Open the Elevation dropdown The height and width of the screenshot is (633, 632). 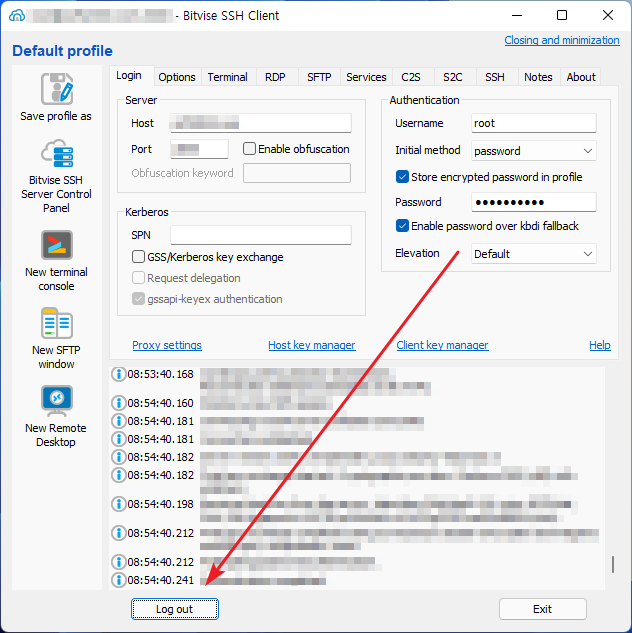534,254
